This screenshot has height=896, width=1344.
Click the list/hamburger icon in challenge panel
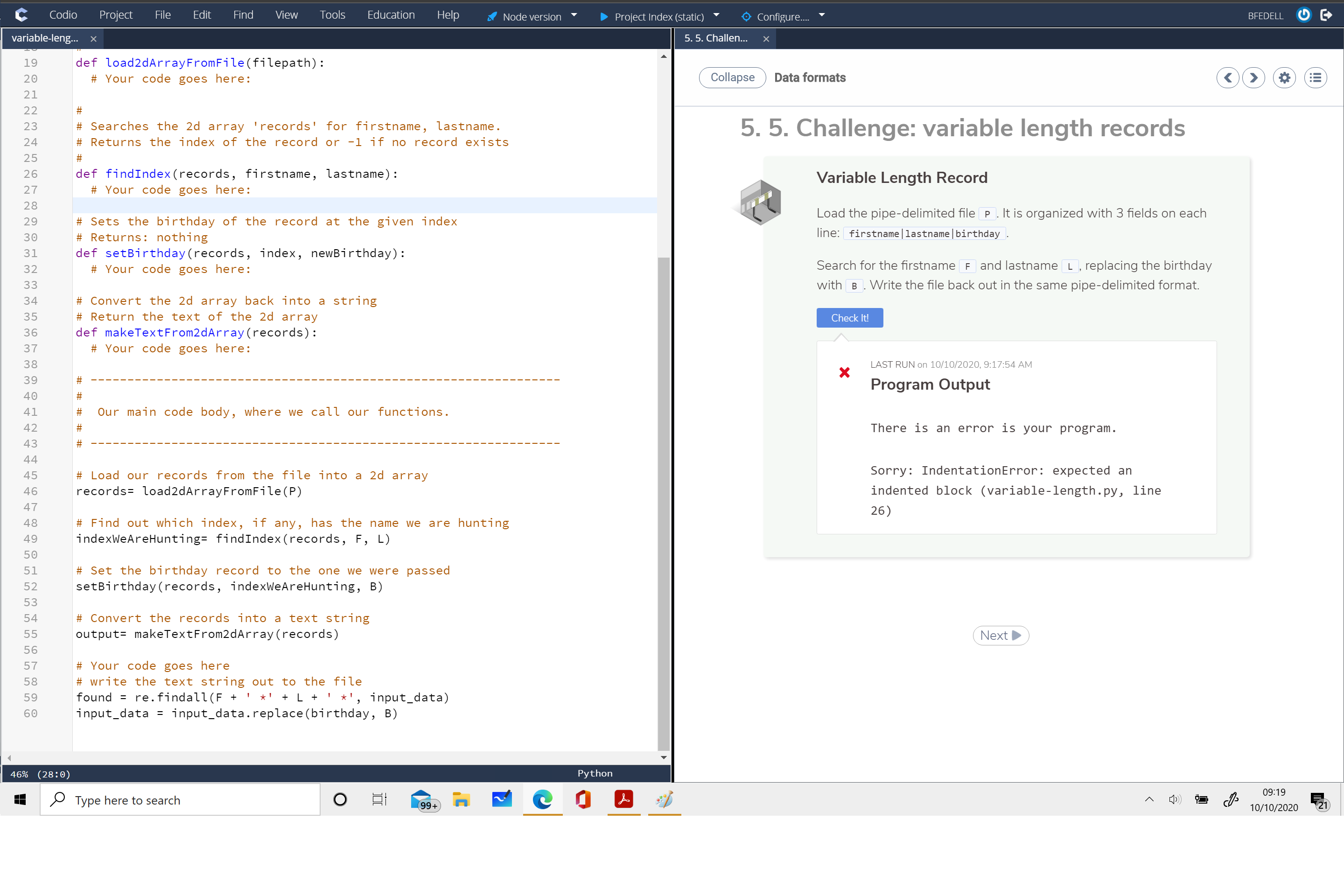(1316, 77)
